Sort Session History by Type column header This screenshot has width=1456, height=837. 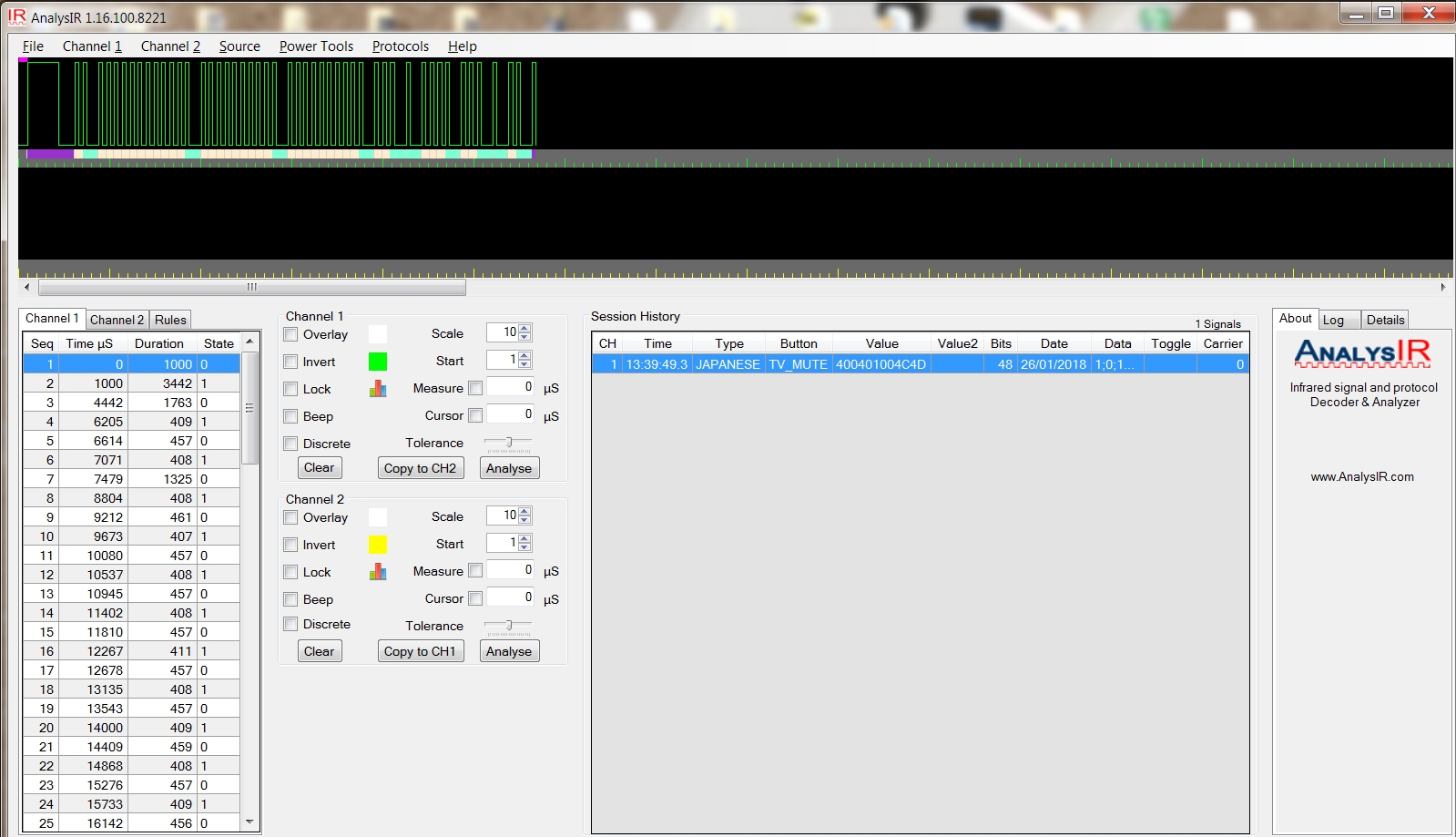[x=729, y=343]
